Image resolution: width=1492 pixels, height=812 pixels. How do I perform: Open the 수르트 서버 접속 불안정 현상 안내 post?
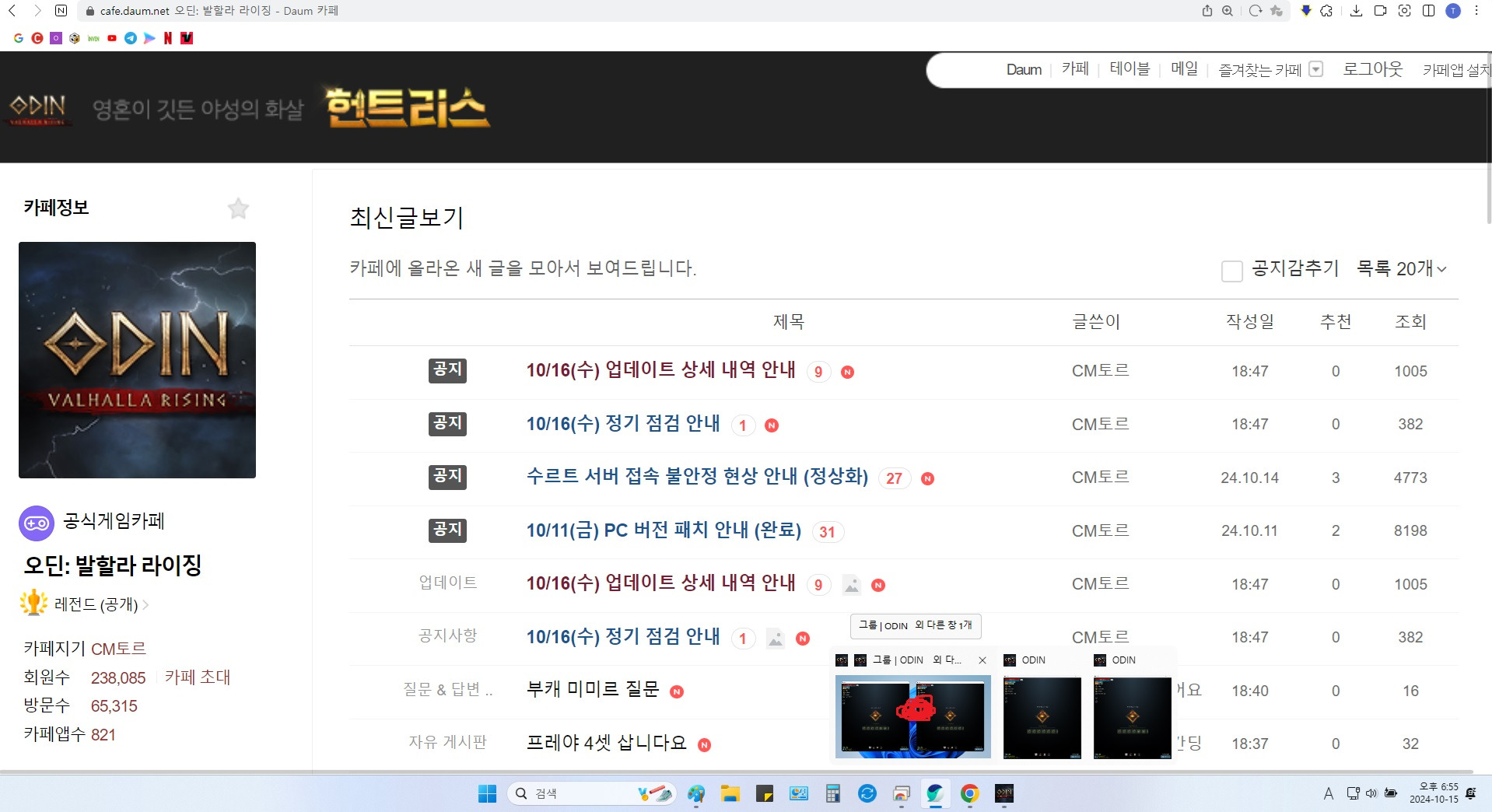tap(697, 476)
